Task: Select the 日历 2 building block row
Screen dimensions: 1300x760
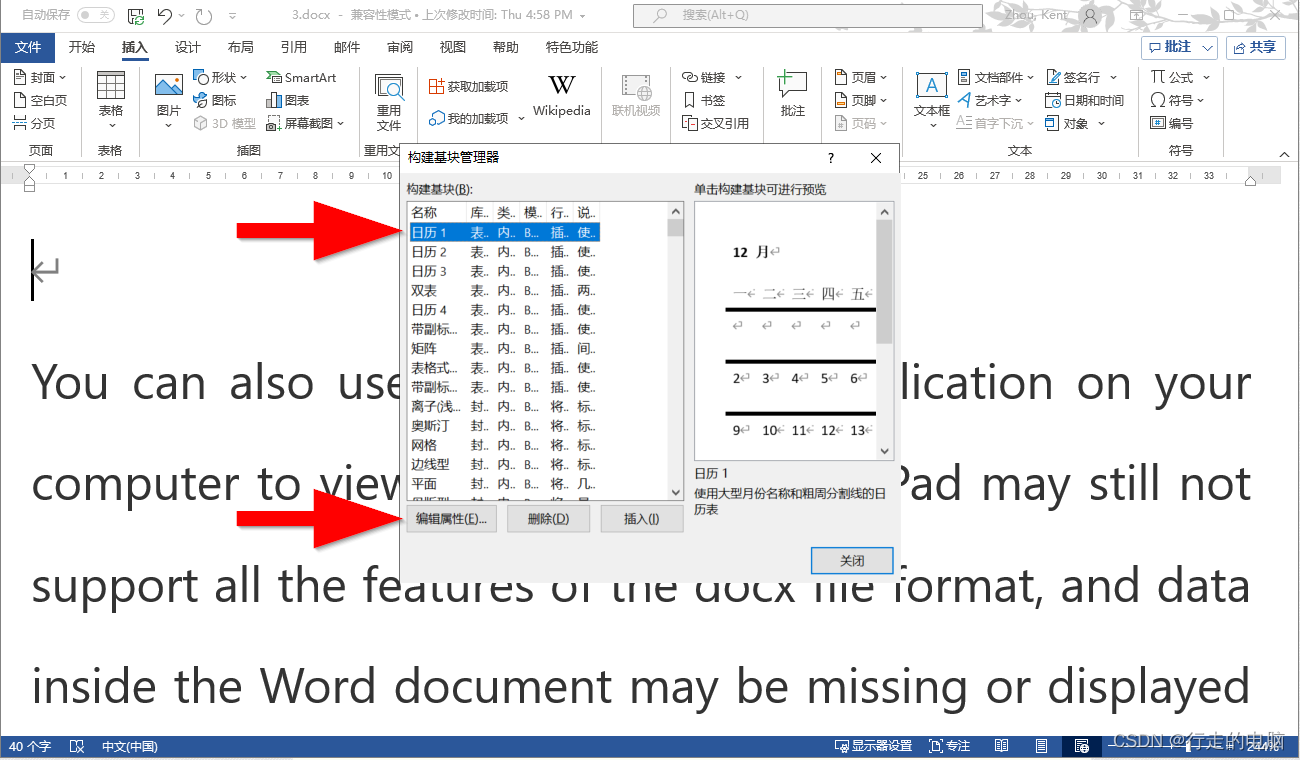Action: [x=504, y=252]
